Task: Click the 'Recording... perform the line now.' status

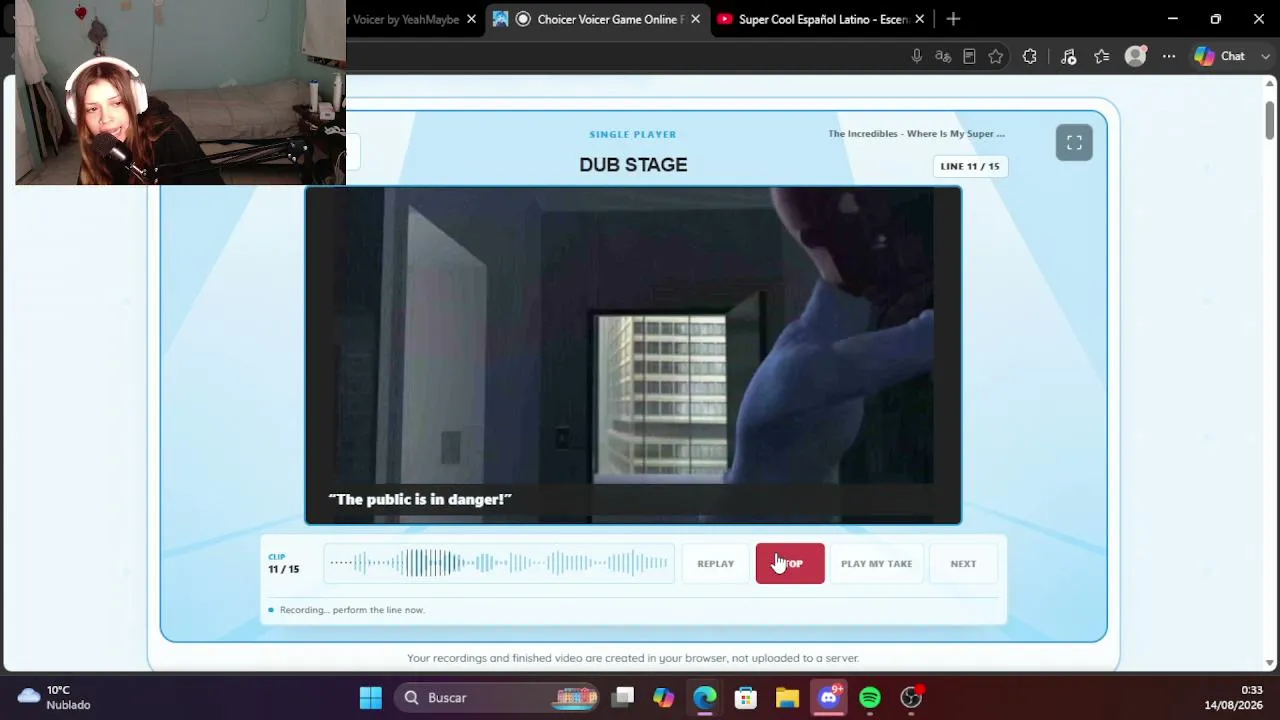Action: point(352,610)
